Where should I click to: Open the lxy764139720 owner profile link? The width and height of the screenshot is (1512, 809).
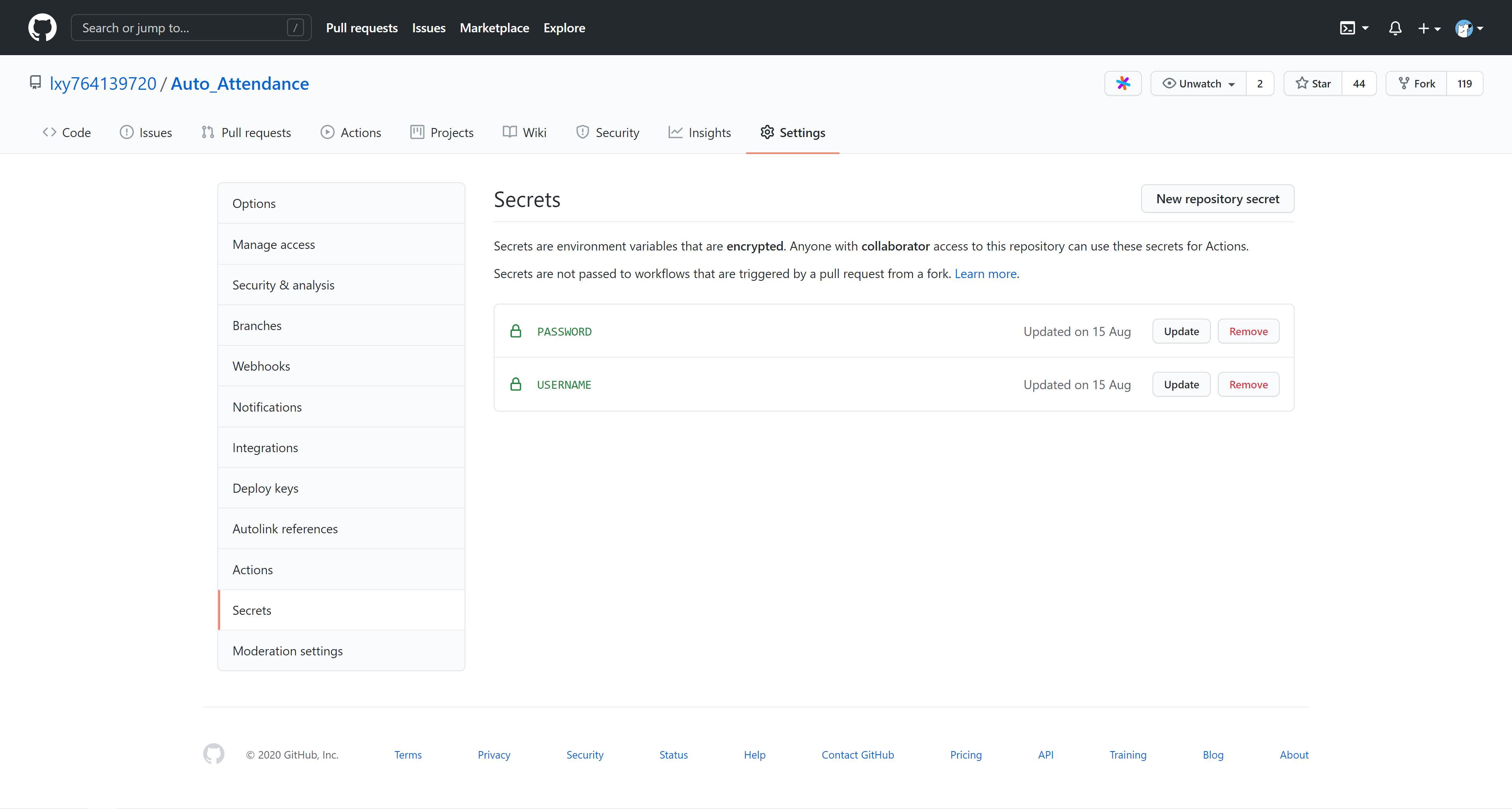[x=103, y=83]
